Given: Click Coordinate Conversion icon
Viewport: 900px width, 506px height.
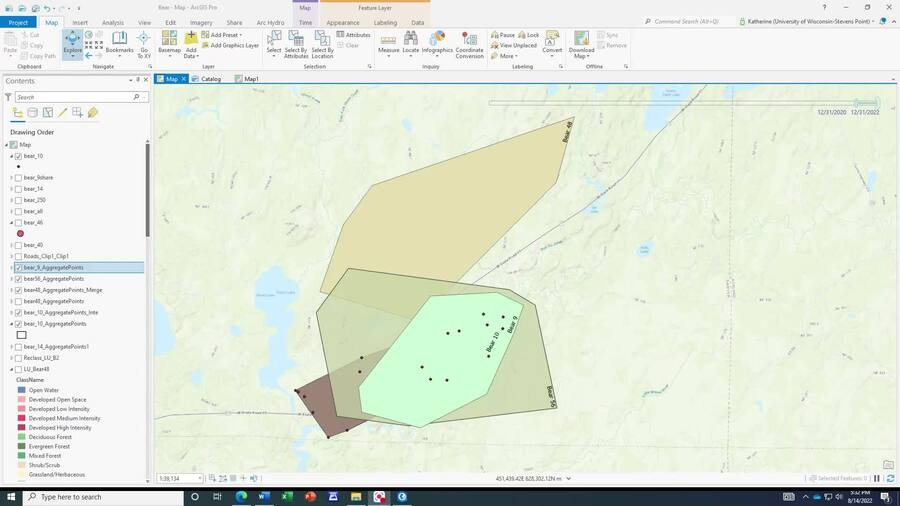Looking at the screenshot, I should [469, 42].
